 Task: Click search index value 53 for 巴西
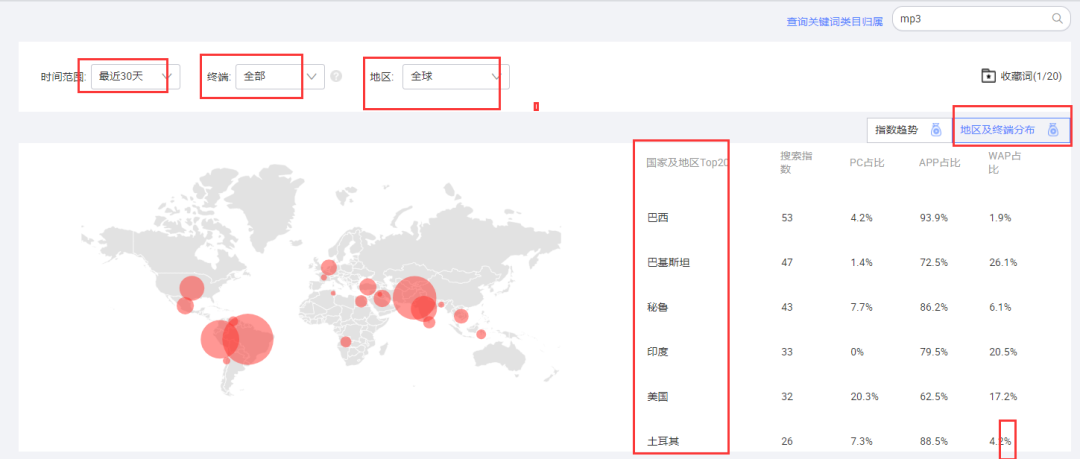(x=787, y=218)
